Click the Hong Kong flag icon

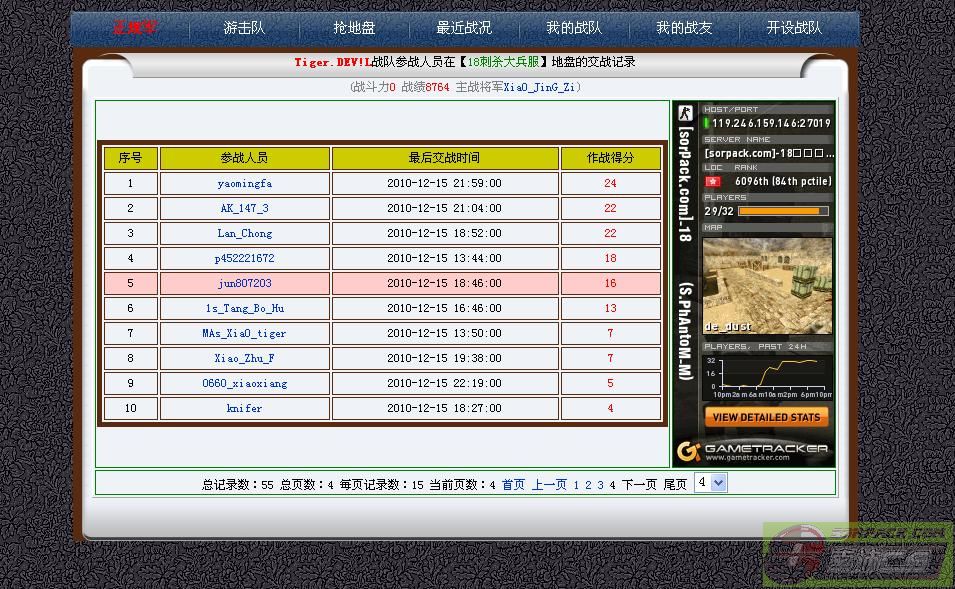click(x=713, y=182)
